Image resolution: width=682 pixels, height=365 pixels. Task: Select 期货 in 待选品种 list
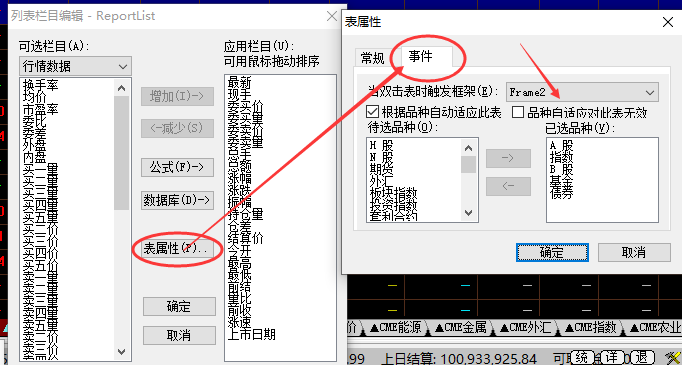point(381,169)
